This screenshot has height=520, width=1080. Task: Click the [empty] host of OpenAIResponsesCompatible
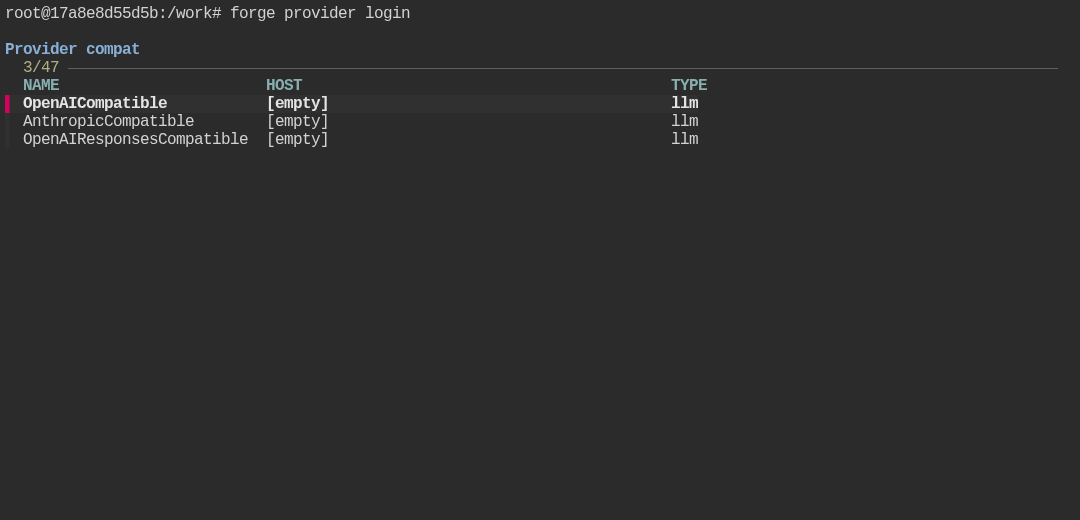[x=298, y=139]
